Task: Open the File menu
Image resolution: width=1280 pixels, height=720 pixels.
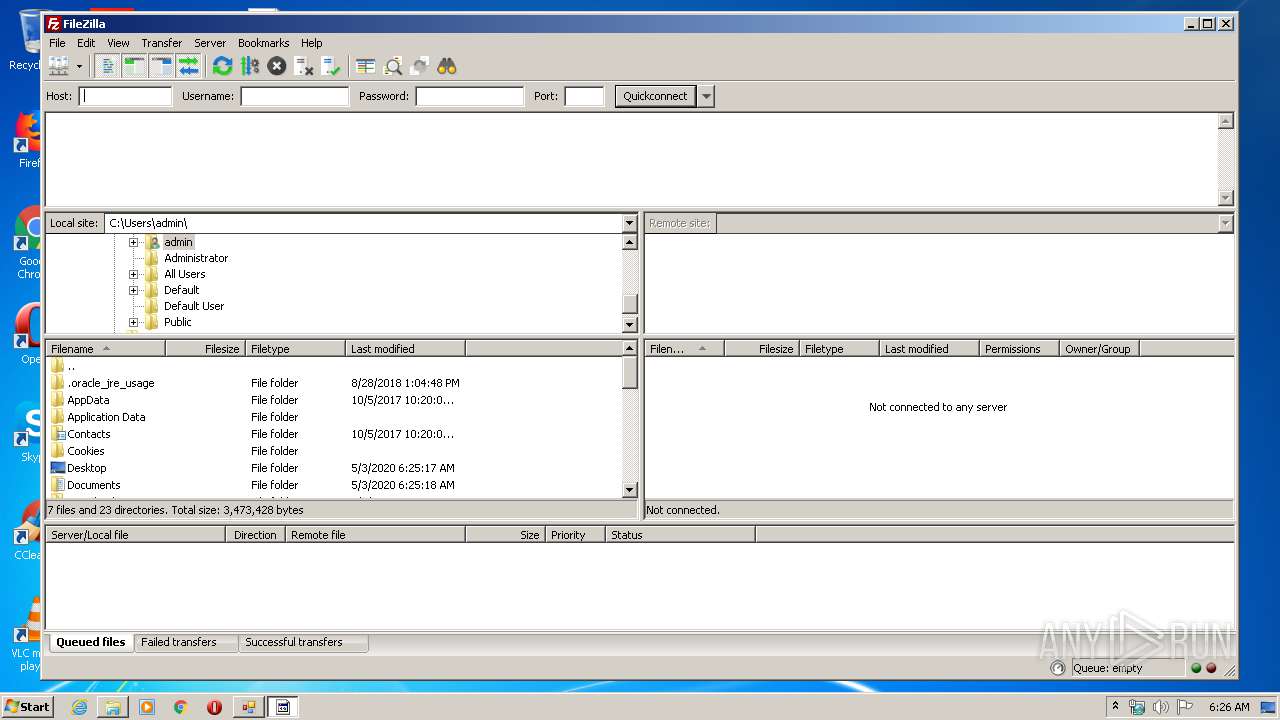Action: pos(57,43)
